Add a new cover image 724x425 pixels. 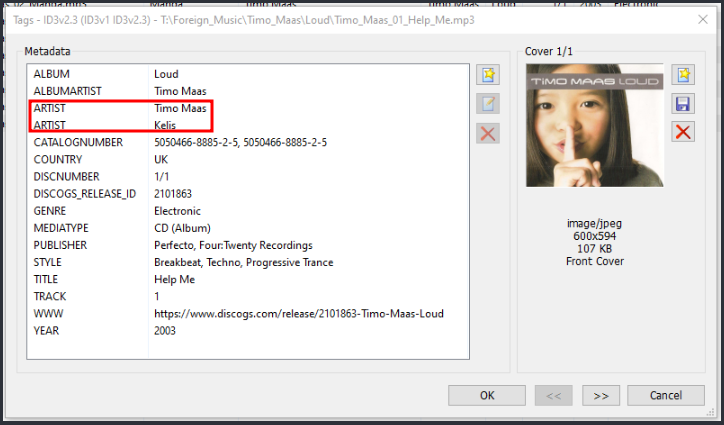click(683, 74)
